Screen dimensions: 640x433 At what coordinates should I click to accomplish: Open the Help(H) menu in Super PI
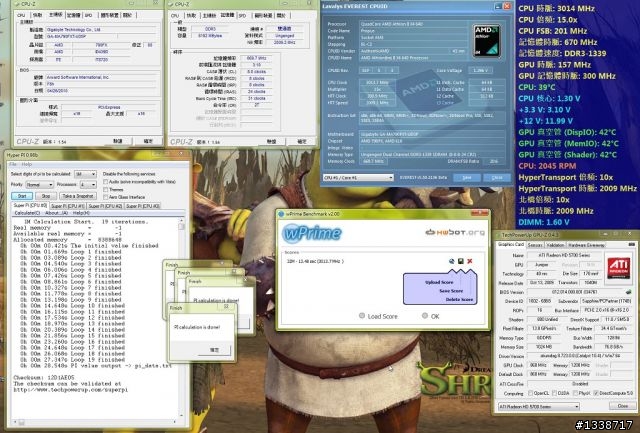(x=81, y=213)
